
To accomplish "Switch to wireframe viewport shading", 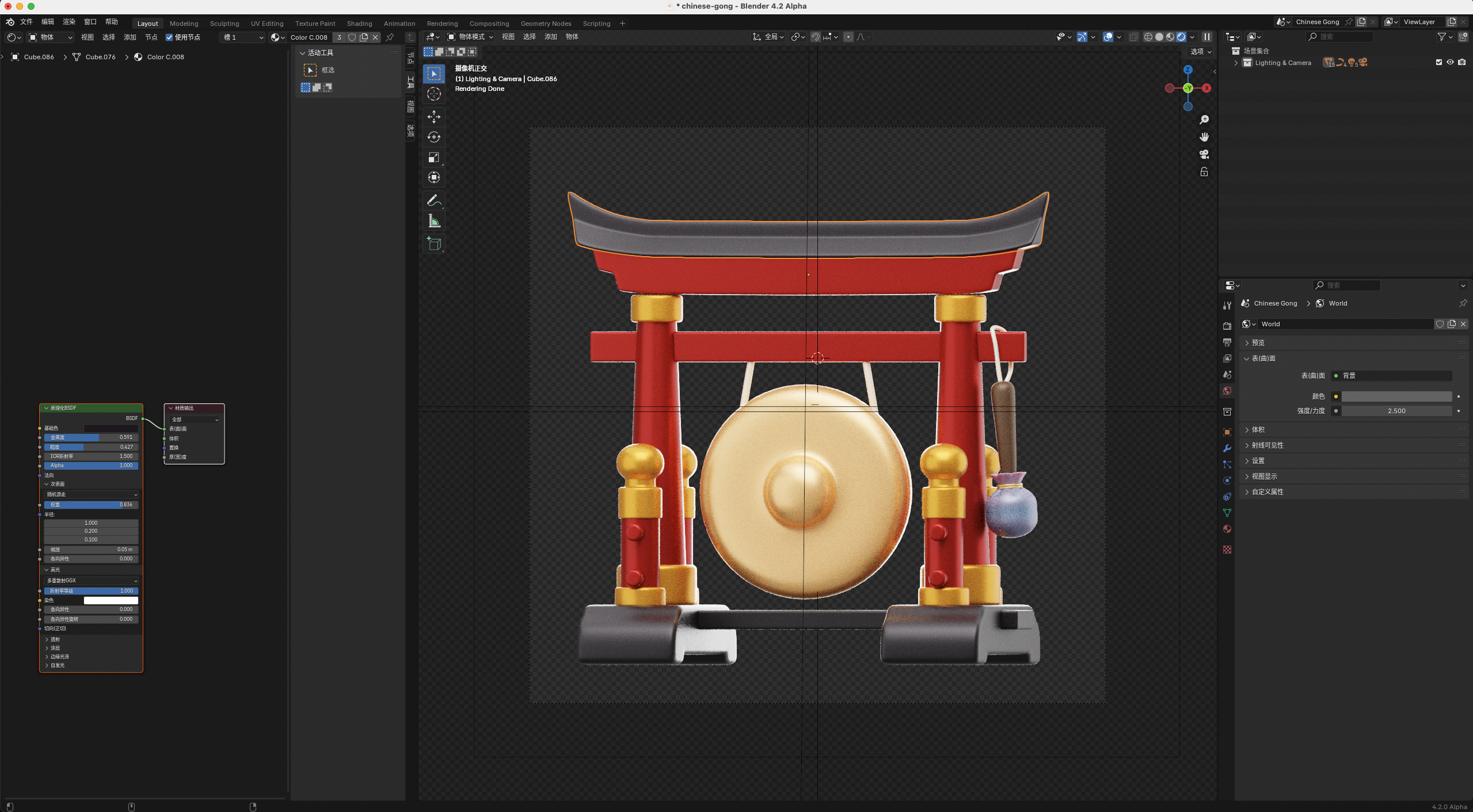I will (1148, 37).
